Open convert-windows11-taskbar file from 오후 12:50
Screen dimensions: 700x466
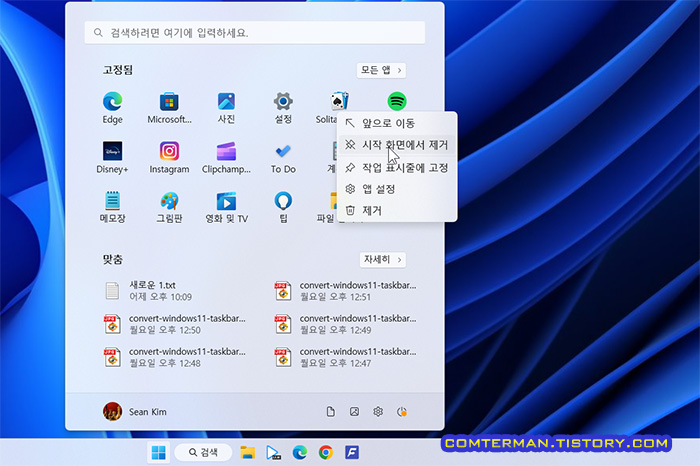(x=175, y=324)
